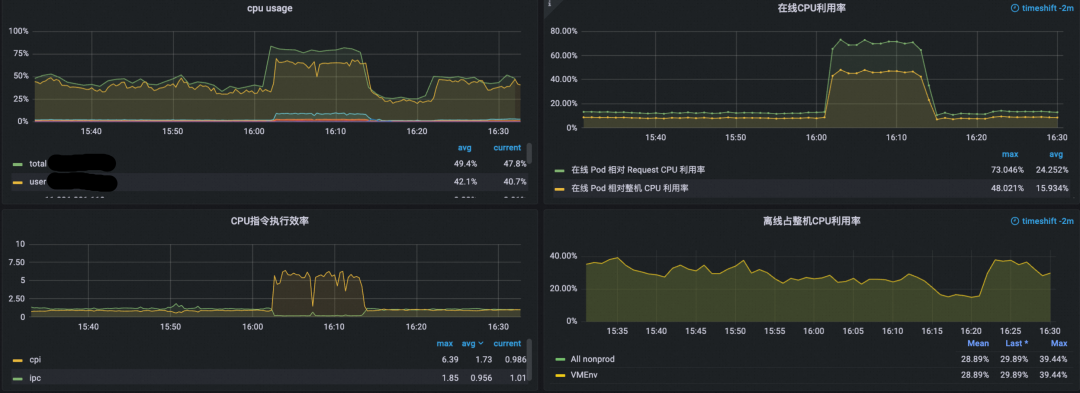Click 1.85 max value of ipc
Screen dimensions: 1080x393
[x=449, y=378]
